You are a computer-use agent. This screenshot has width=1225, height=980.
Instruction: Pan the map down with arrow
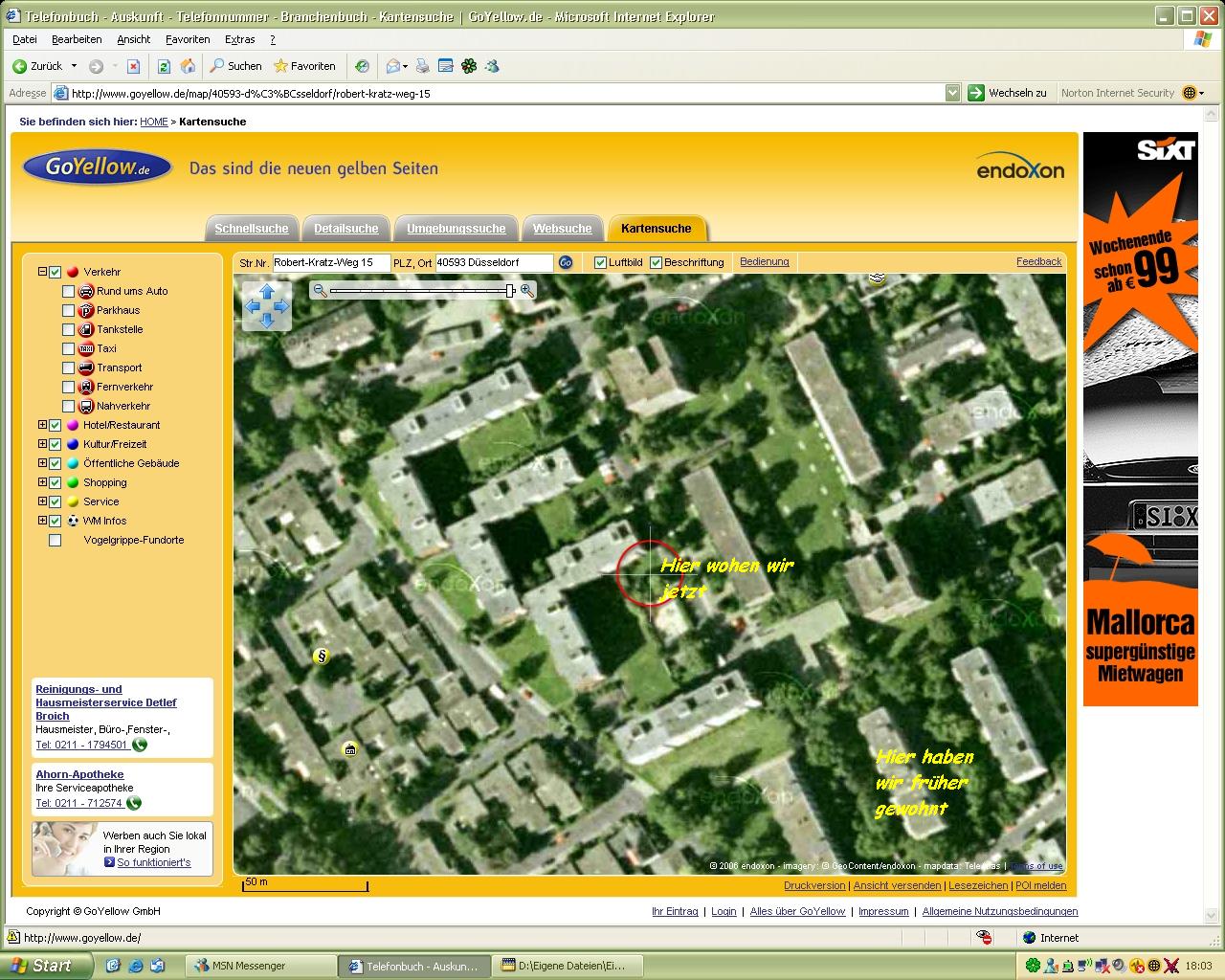[267, 323]
